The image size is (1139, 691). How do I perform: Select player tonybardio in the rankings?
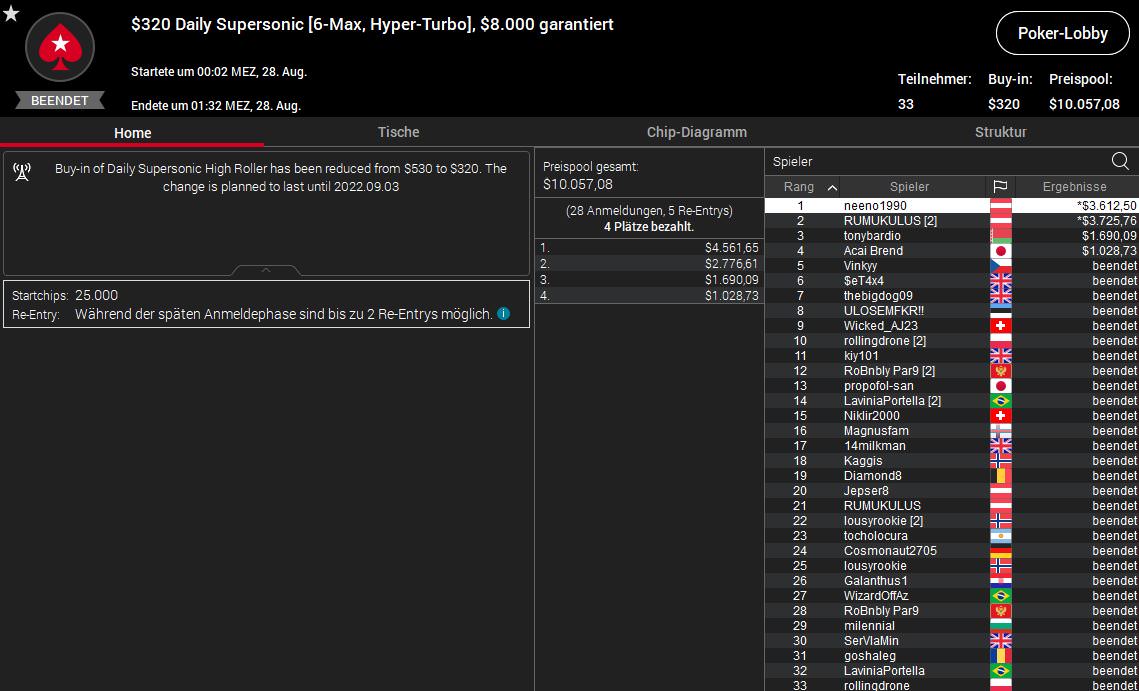click(x=872, y=236)
